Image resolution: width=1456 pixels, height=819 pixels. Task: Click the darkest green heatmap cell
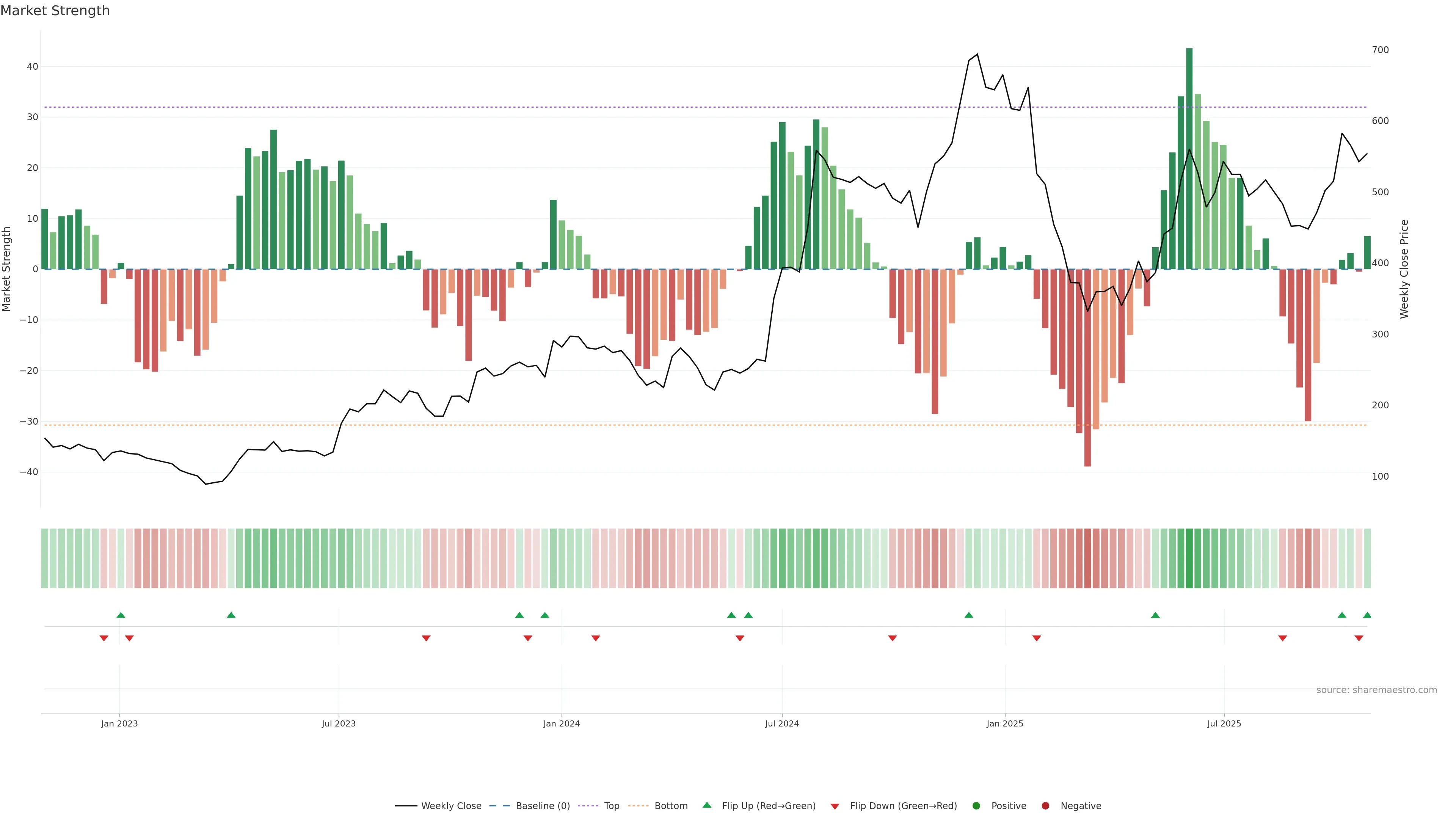pos(1189,559)
